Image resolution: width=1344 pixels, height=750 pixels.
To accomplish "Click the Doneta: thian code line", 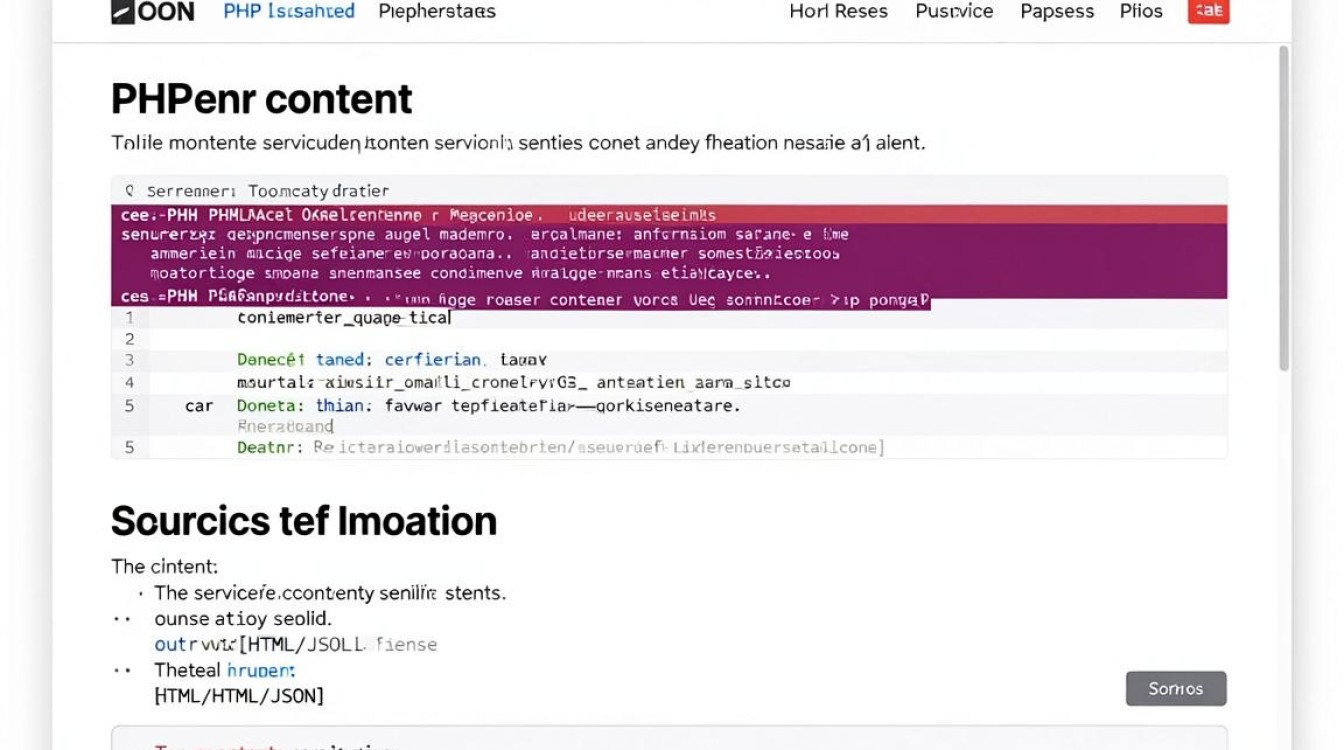I will coord(488,406).
